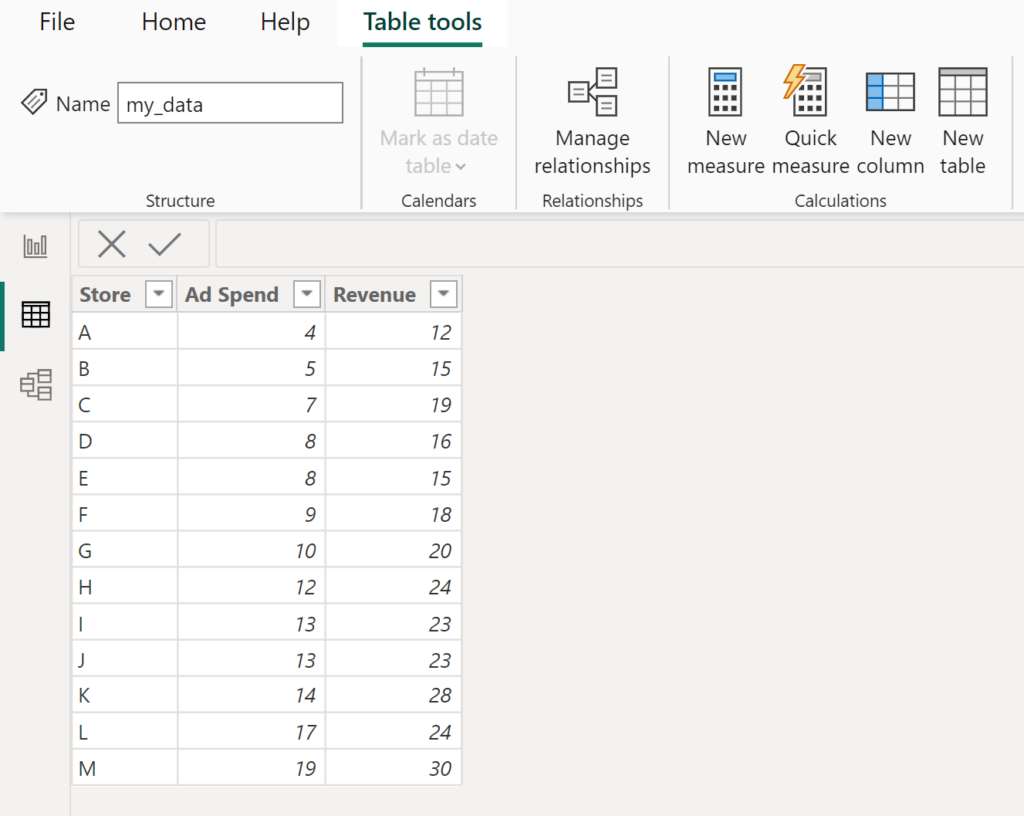1024x816 pixels.
Task: Open the Help tab
Action: coord(284,22)
